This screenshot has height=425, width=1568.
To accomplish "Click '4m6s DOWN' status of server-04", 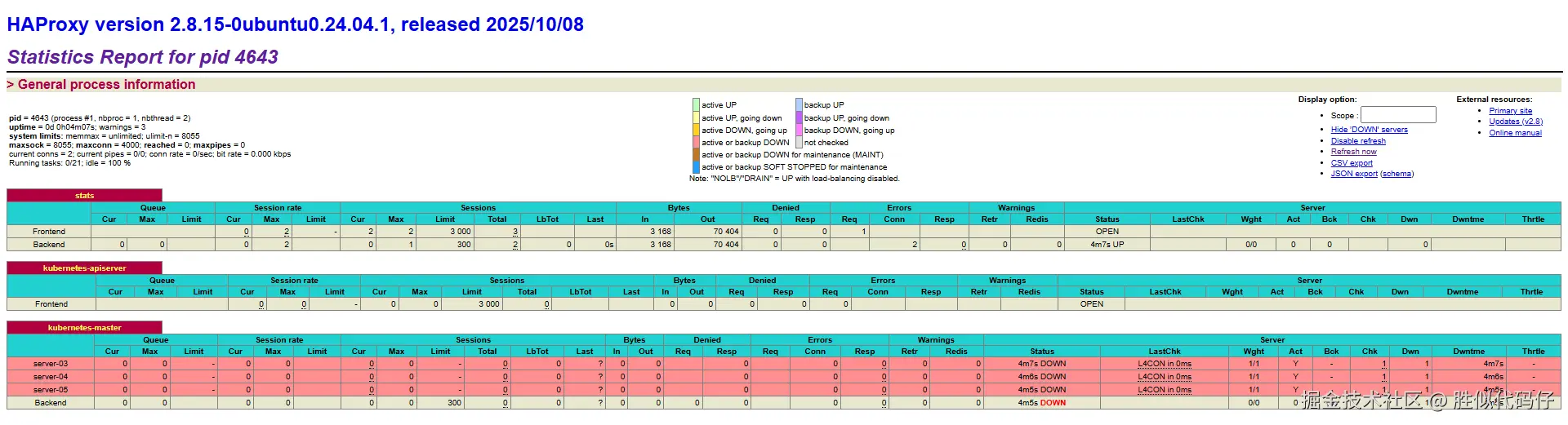I will coord(1041,377).
